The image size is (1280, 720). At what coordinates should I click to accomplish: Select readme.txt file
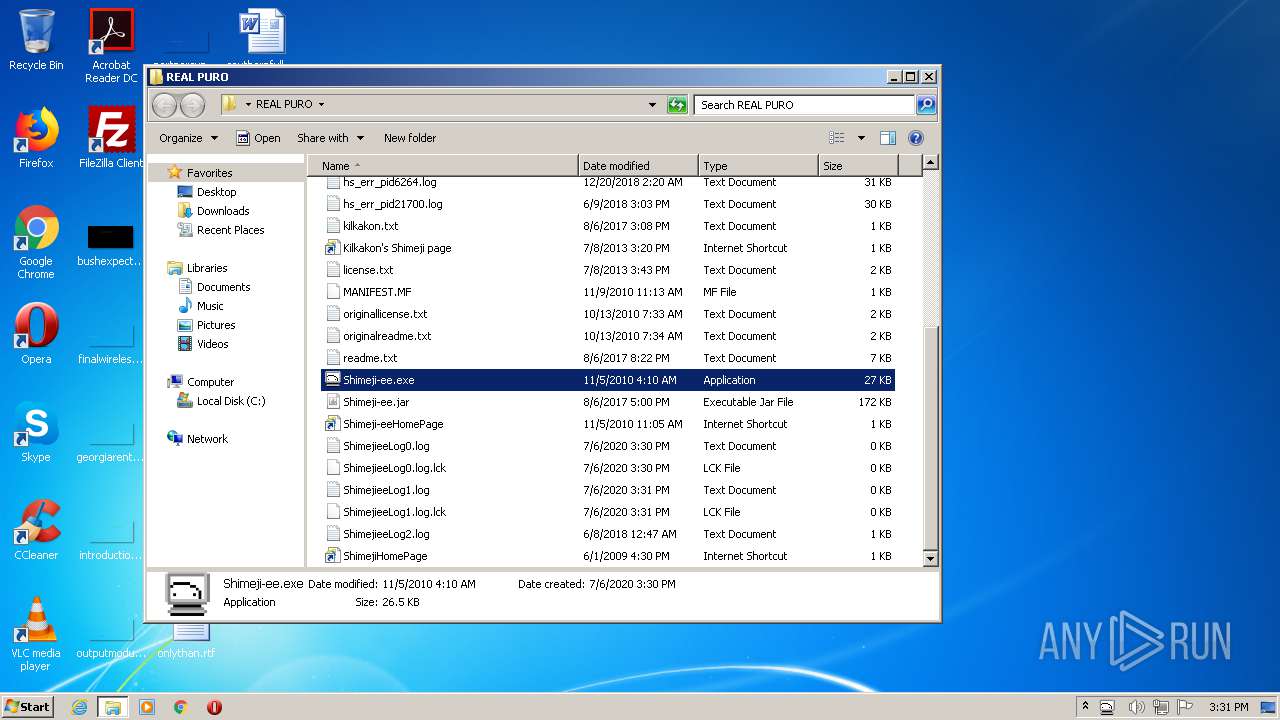click(370, 358)
